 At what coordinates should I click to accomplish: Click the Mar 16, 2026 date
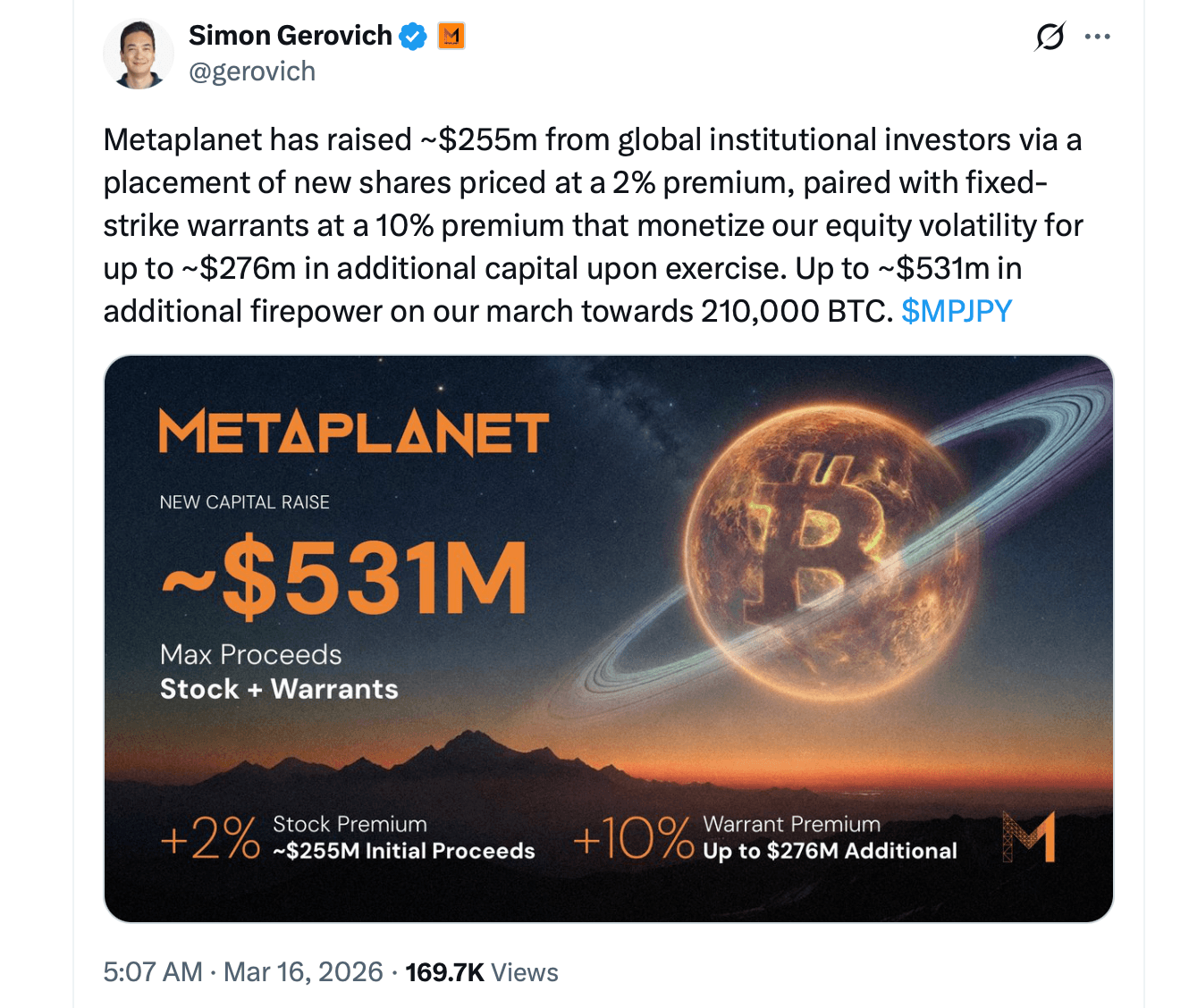point(303,972)
